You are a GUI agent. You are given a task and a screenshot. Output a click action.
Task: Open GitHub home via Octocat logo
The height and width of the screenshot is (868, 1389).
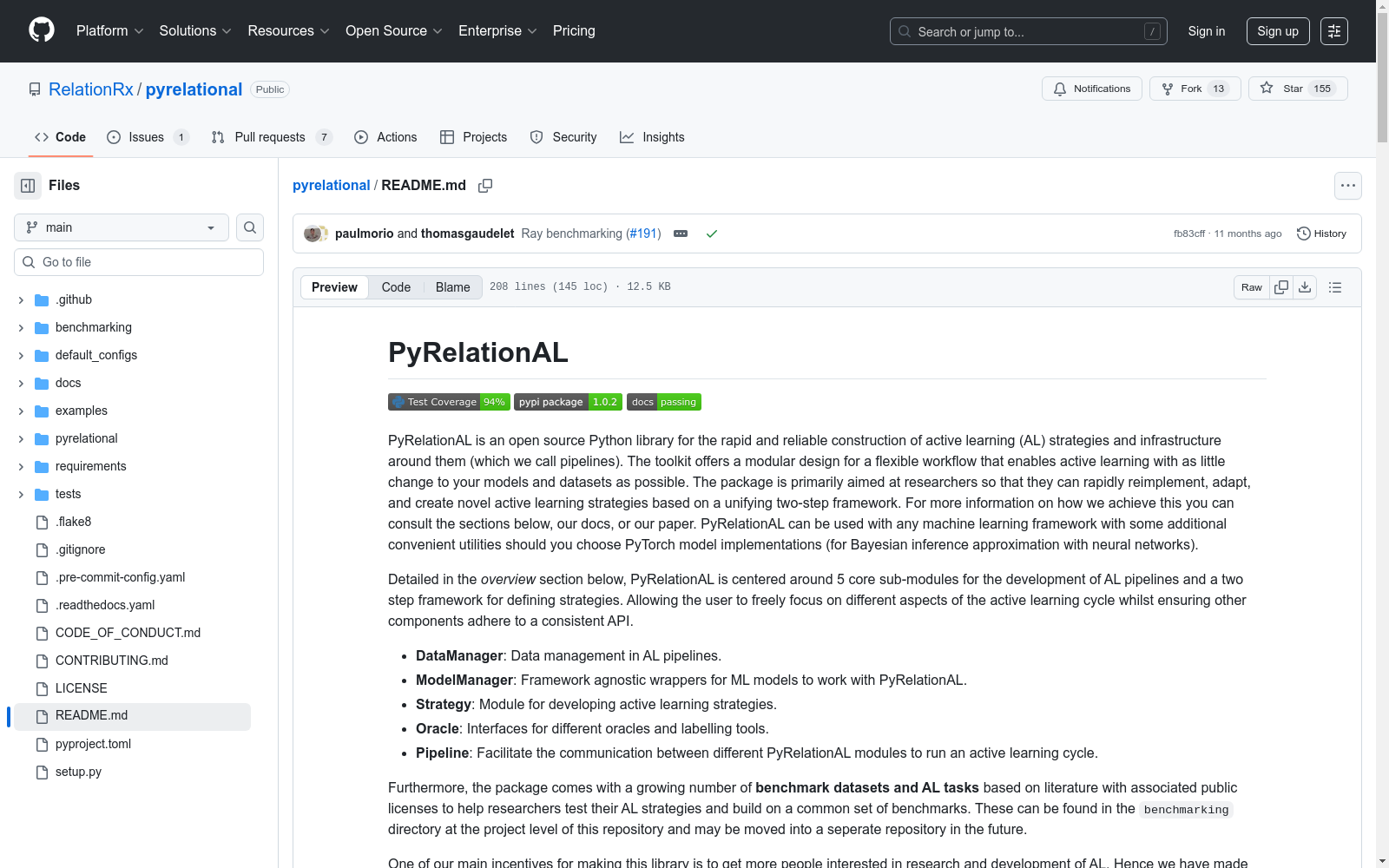pyautogui.click(x=42, y=30)
